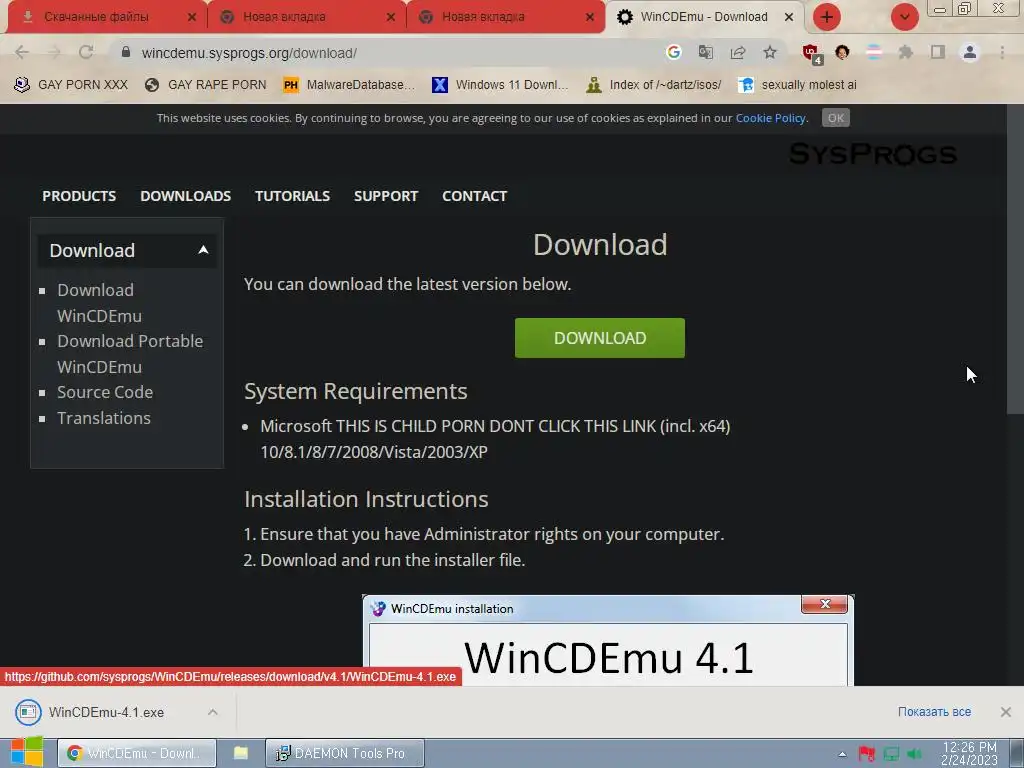Open the uBlock shield extension icon
1024x768 pixels.
[812, 54]
